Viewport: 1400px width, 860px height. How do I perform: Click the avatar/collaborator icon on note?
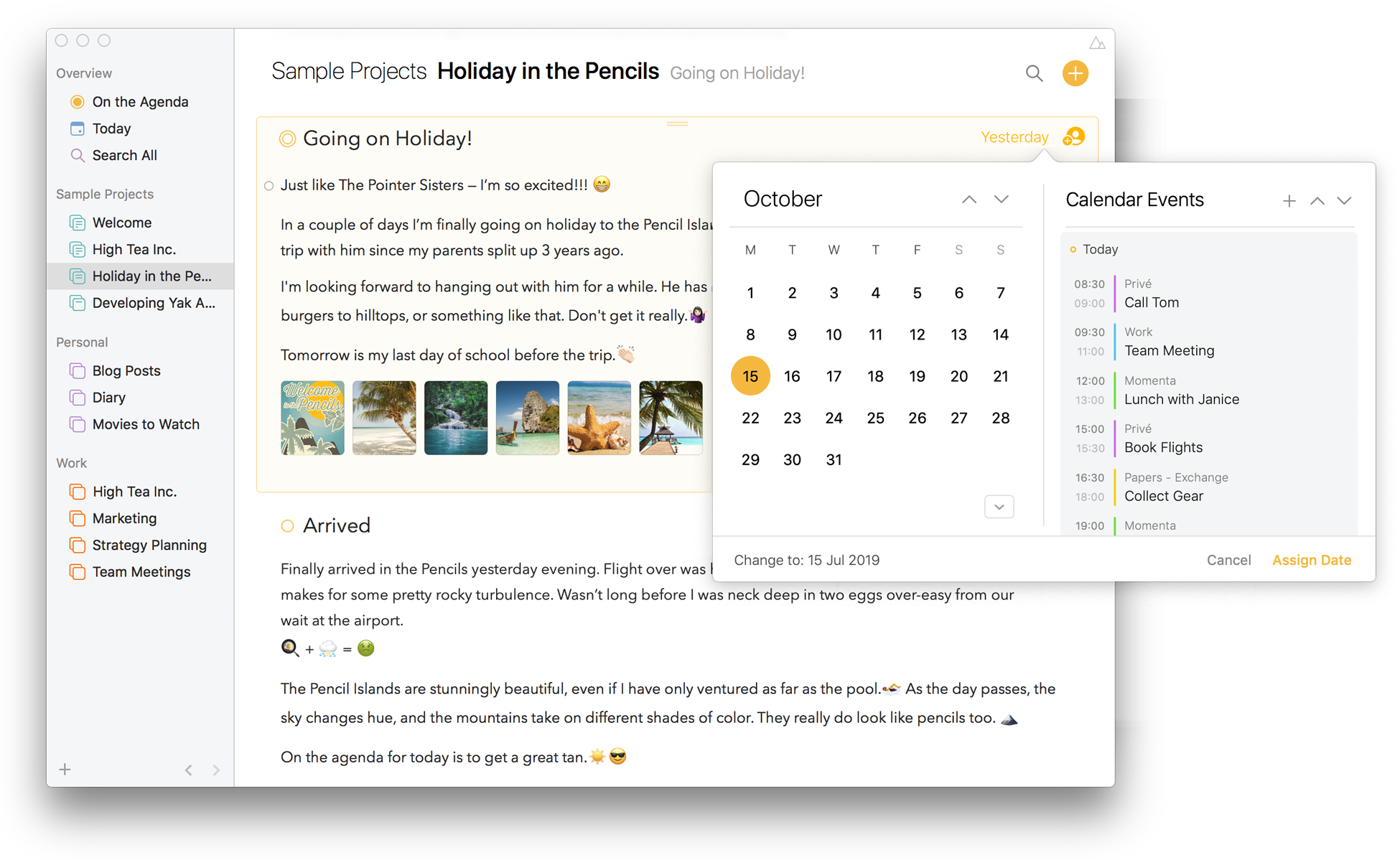(1074, 138)
